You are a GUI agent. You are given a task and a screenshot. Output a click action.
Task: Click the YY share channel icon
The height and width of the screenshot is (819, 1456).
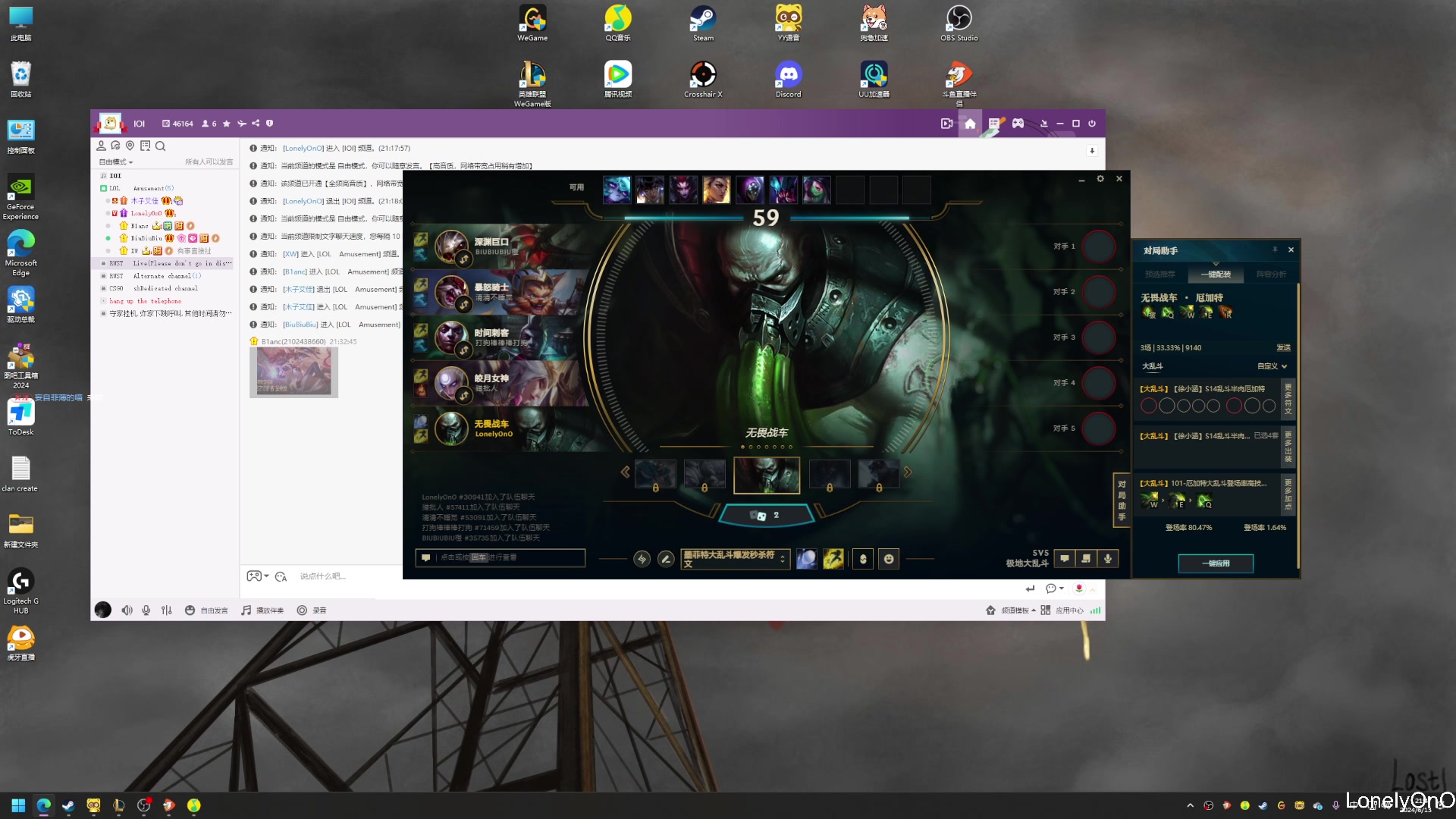click(x=256, y=124)
